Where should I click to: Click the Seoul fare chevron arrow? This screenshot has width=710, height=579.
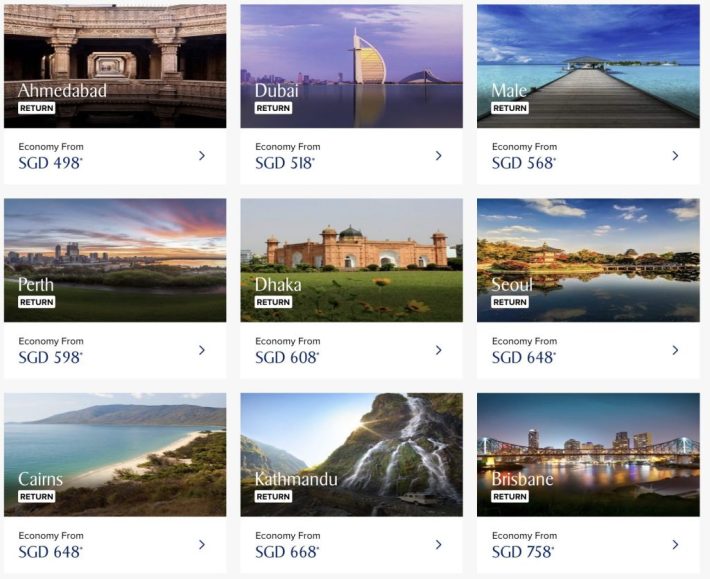[675, 350]
